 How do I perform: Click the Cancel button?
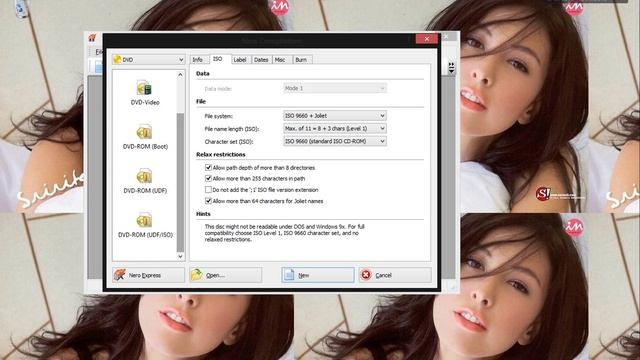395,275
